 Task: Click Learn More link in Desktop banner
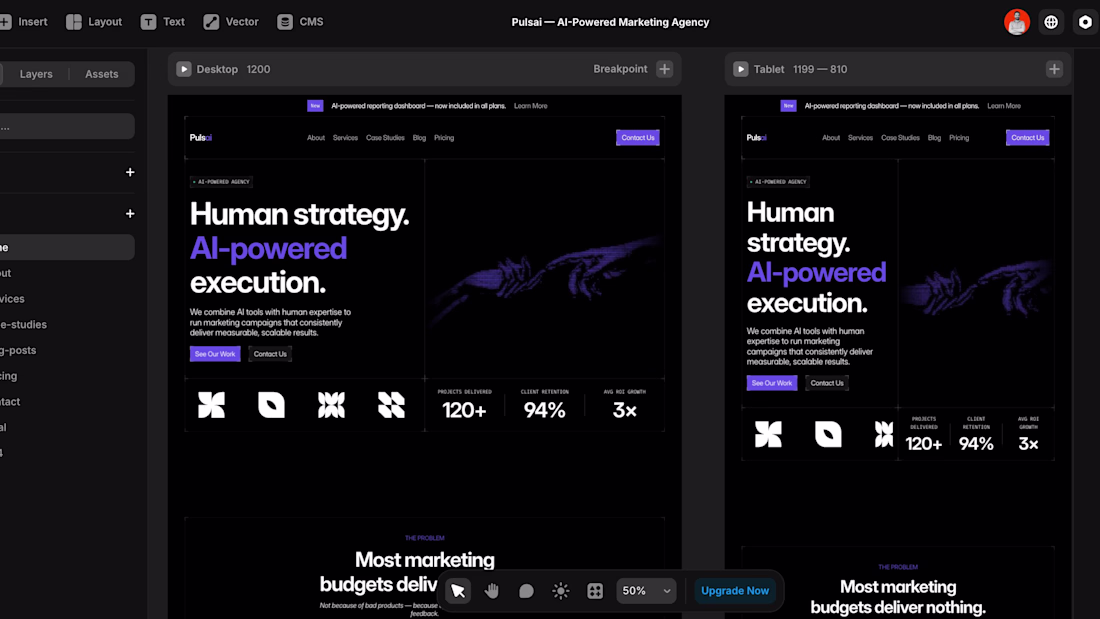[x=530, y=106]
